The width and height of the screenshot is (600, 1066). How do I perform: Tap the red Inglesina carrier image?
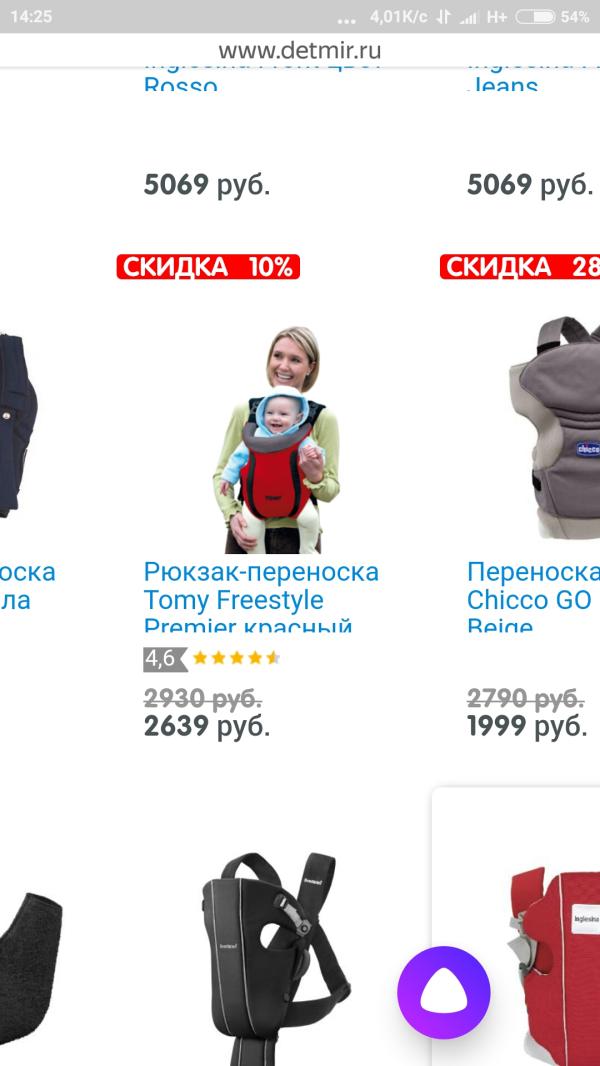(x=554, y=965)
